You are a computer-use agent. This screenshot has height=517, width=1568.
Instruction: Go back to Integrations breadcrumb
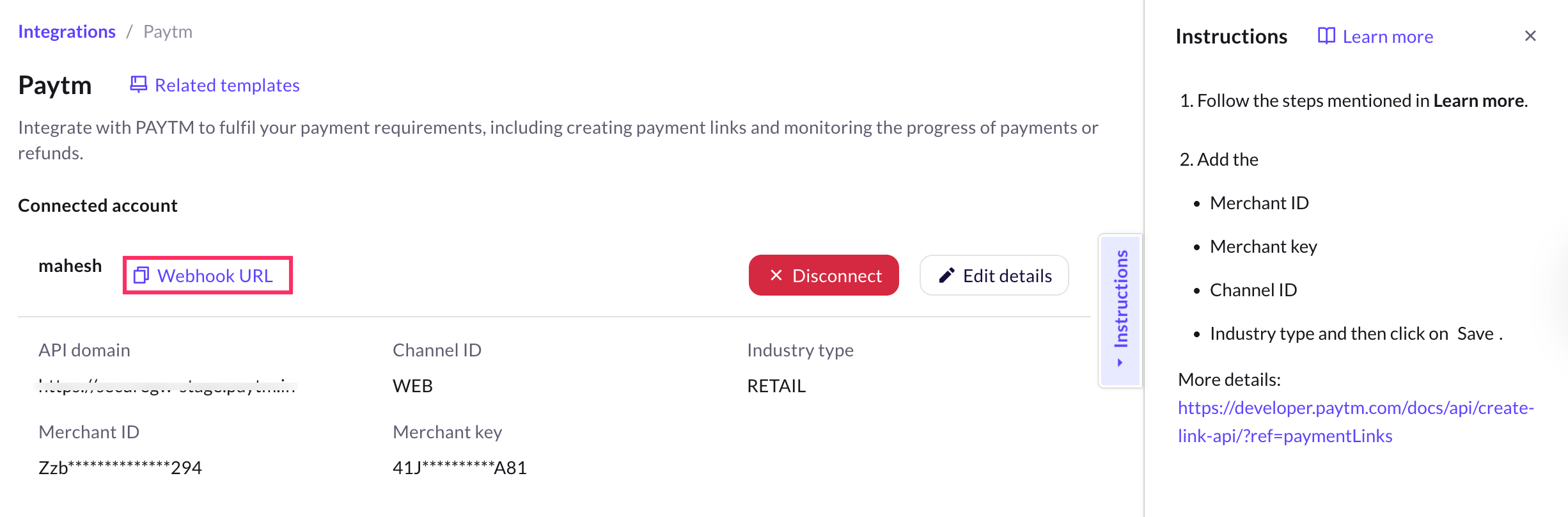tap(67, 32)
